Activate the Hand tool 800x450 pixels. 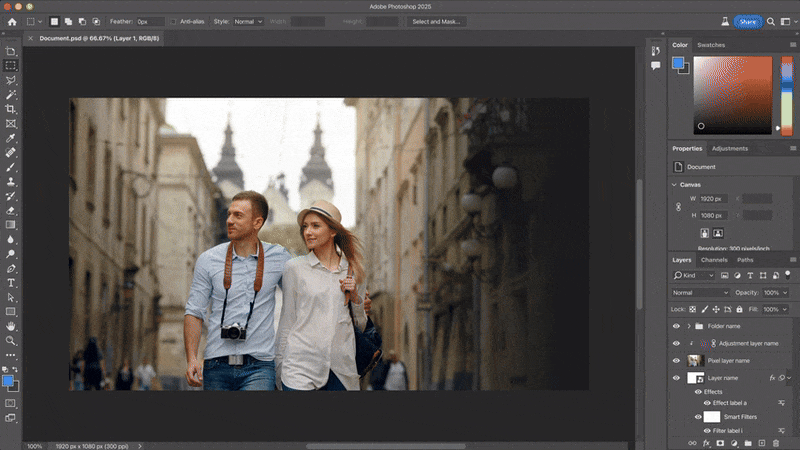11,326
